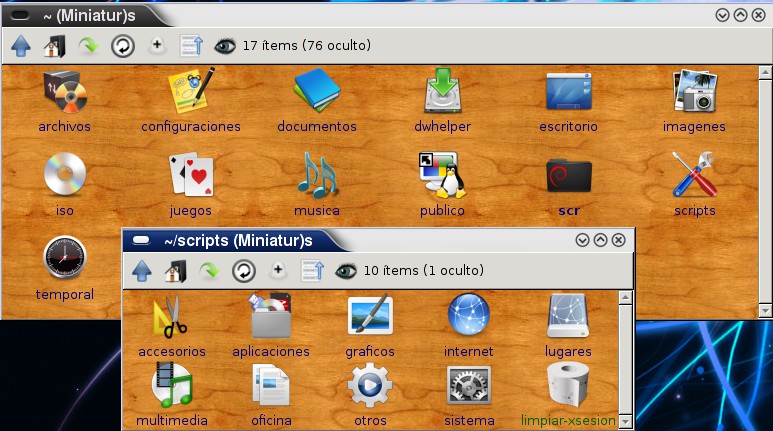Minimize the ~ window with down chevron
Viewport: 773px width, 431px height.
(722, 15)
